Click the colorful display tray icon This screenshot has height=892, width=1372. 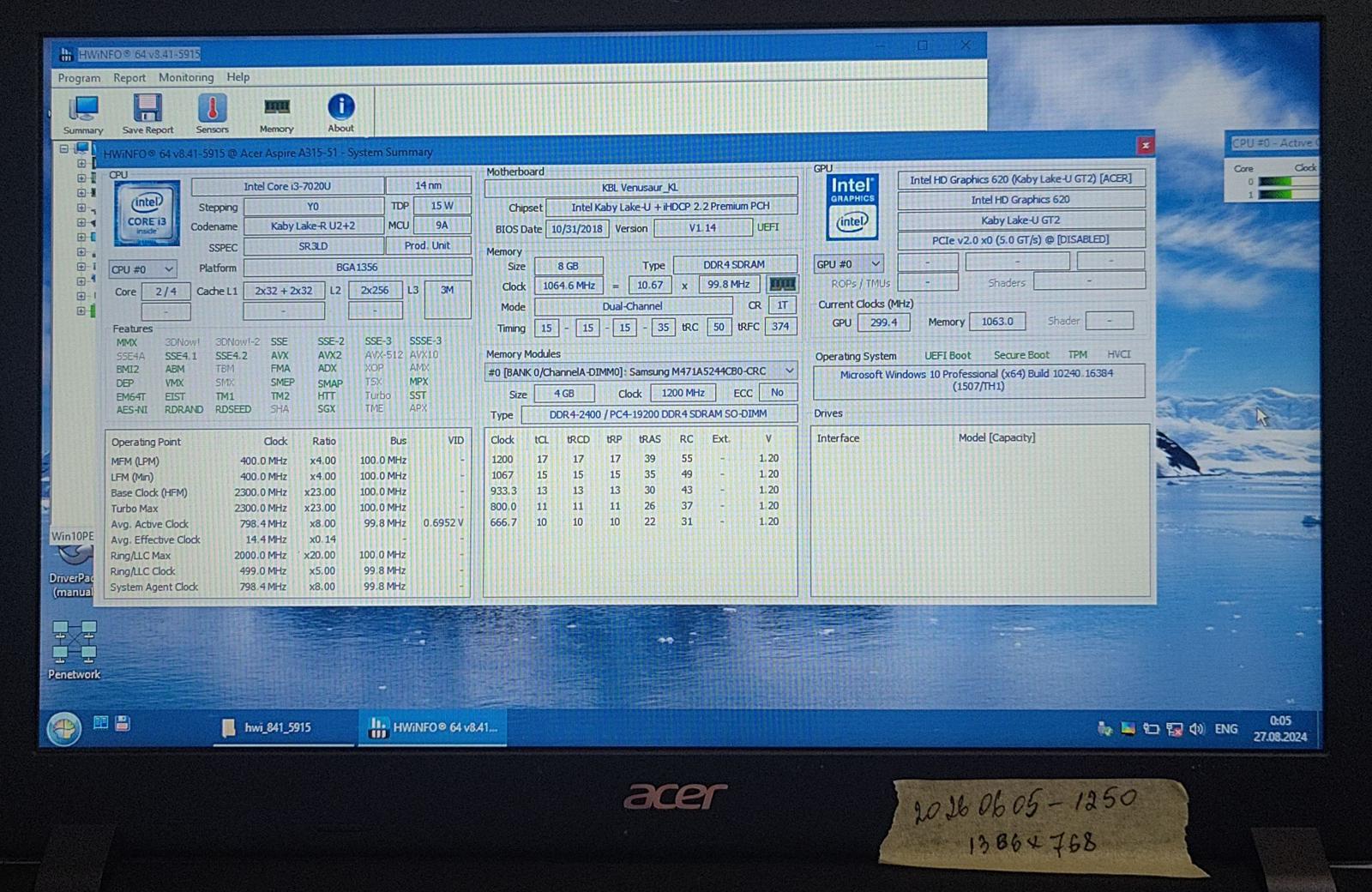(x=1128, y=729)
